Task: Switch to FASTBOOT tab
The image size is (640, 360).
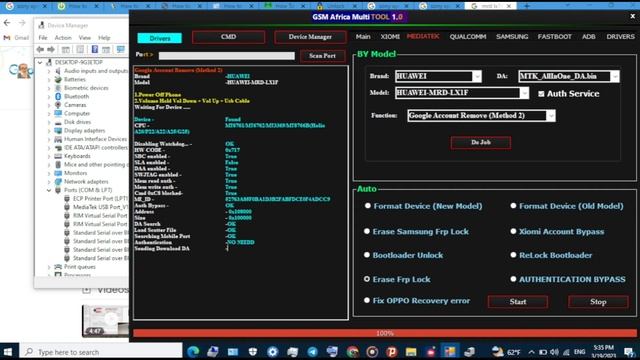Action: point(554,37)
